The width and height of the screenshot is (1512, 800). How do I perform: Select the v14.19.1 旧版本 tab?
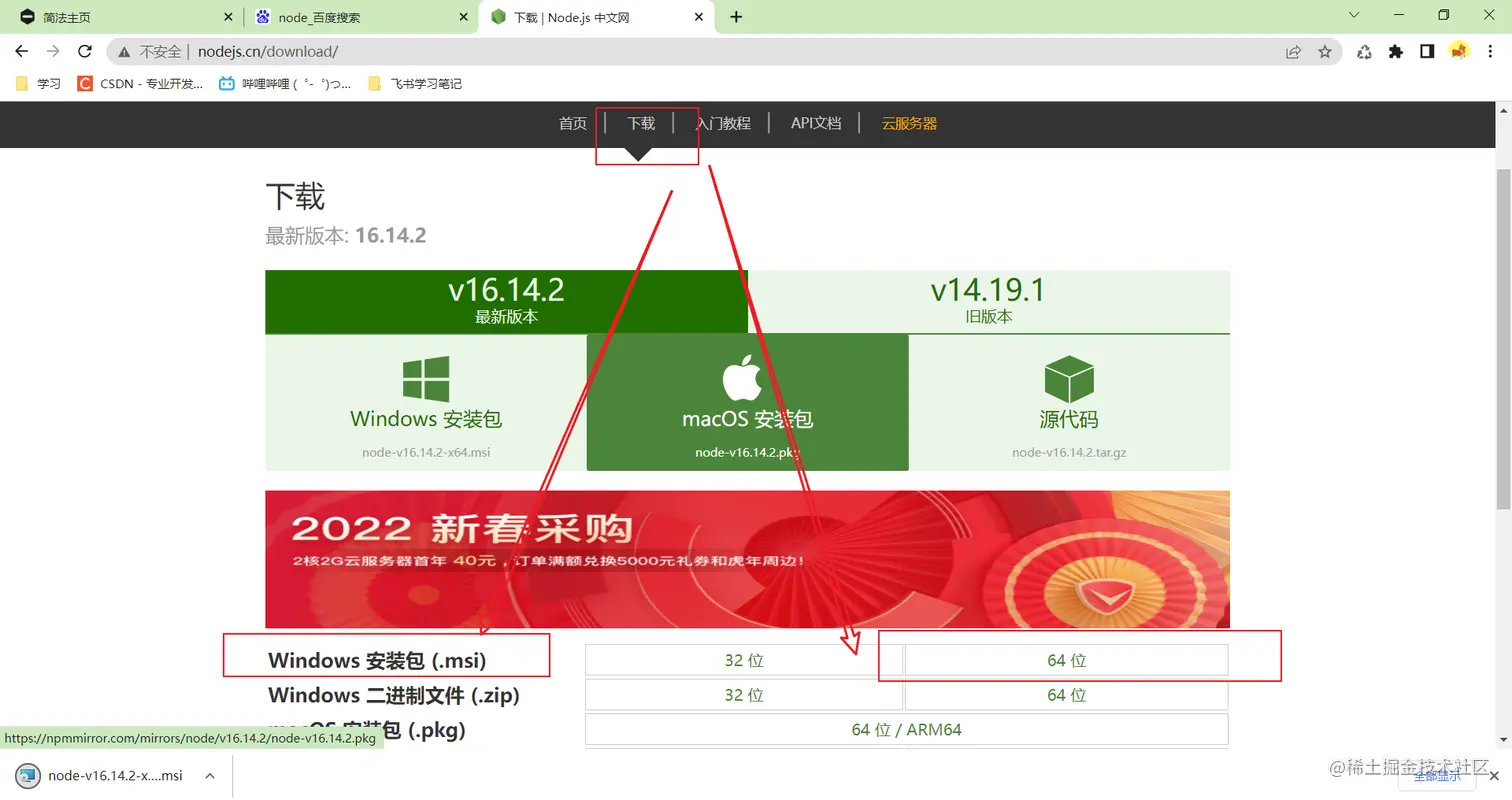coord(988,301)
